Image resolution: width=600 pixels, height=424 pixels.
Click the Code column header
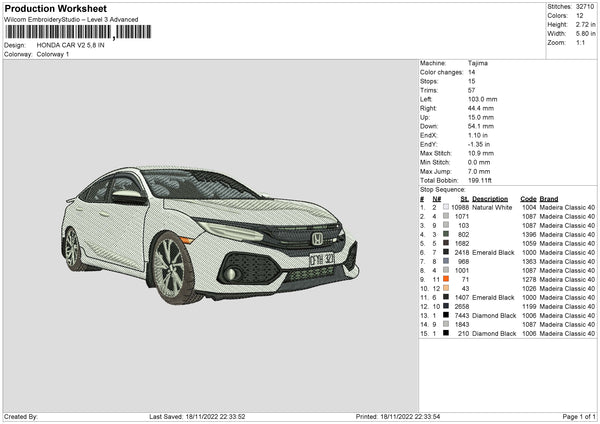(529, 198)
